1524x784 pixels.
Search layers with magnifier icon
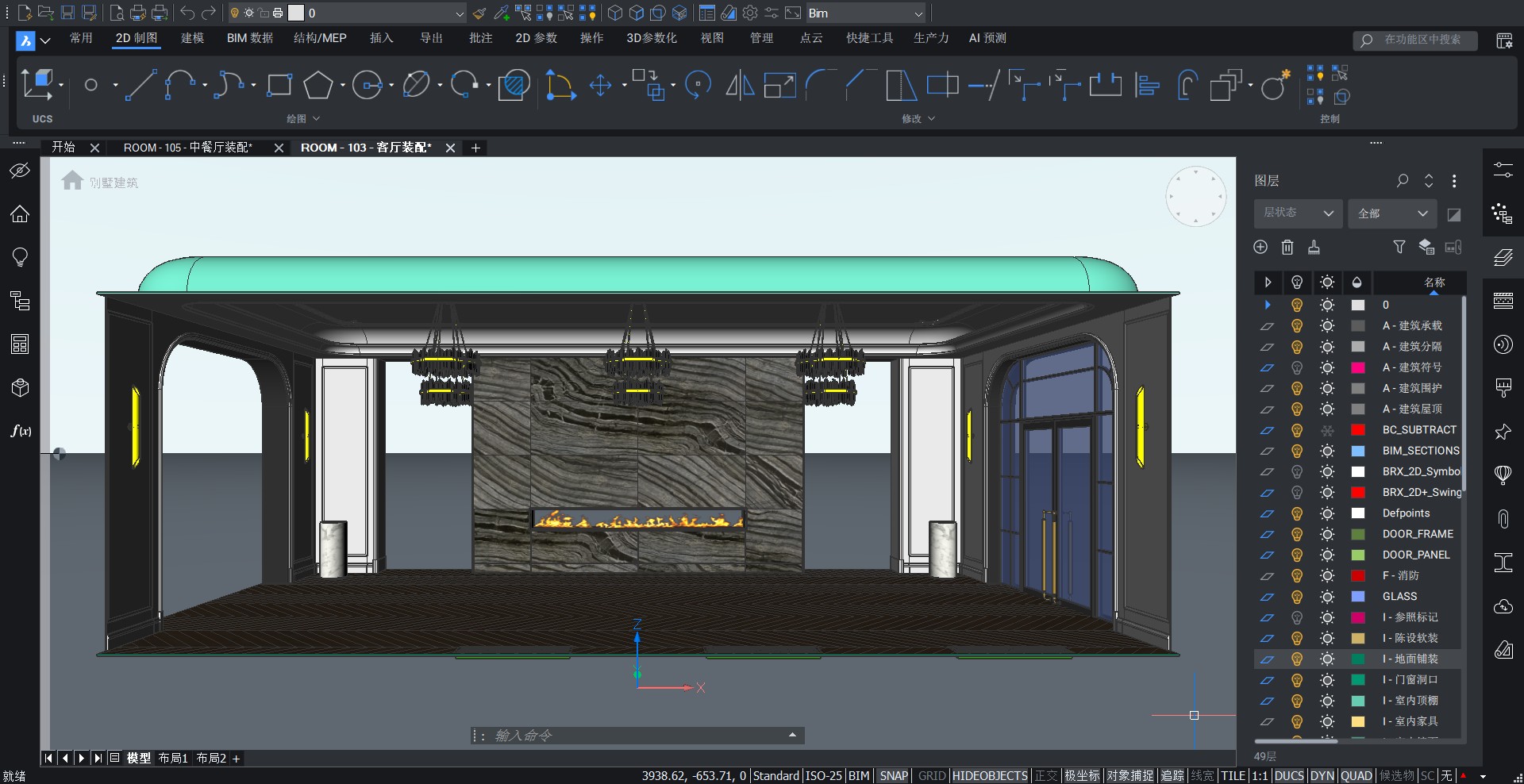(x=1403, y=180)
